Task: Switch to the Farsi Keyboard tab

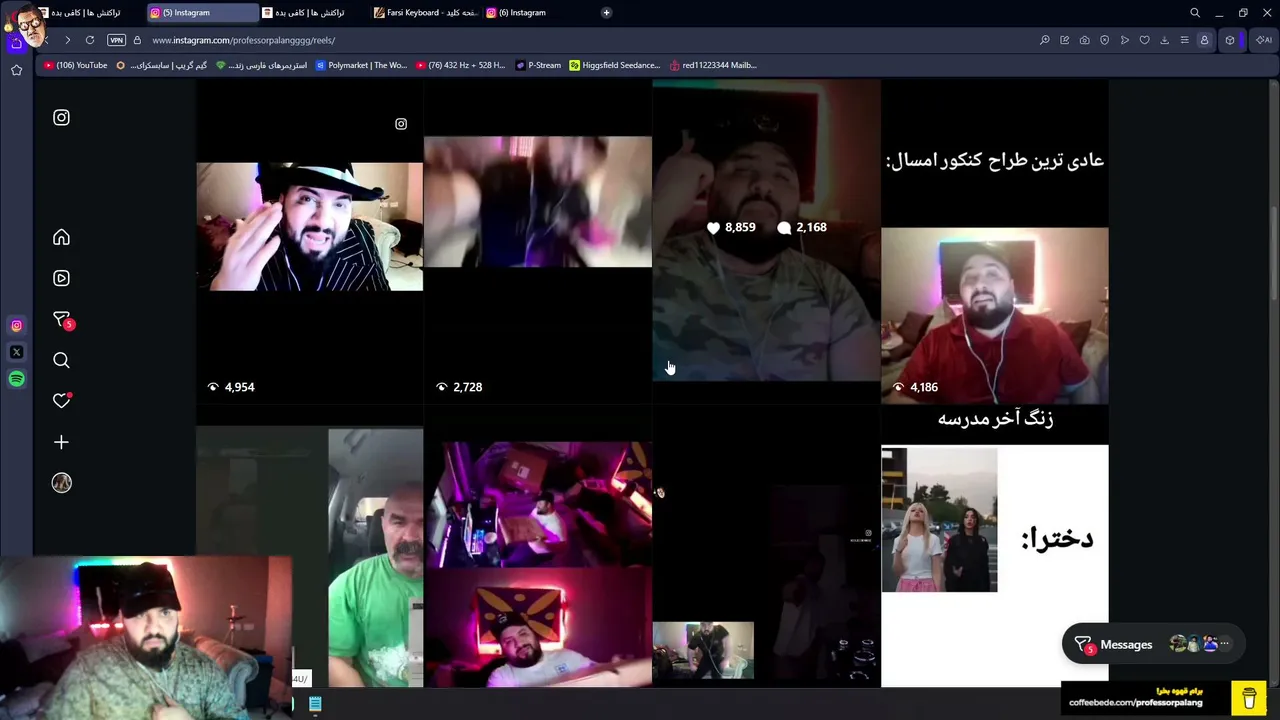Action: point(426,13)
